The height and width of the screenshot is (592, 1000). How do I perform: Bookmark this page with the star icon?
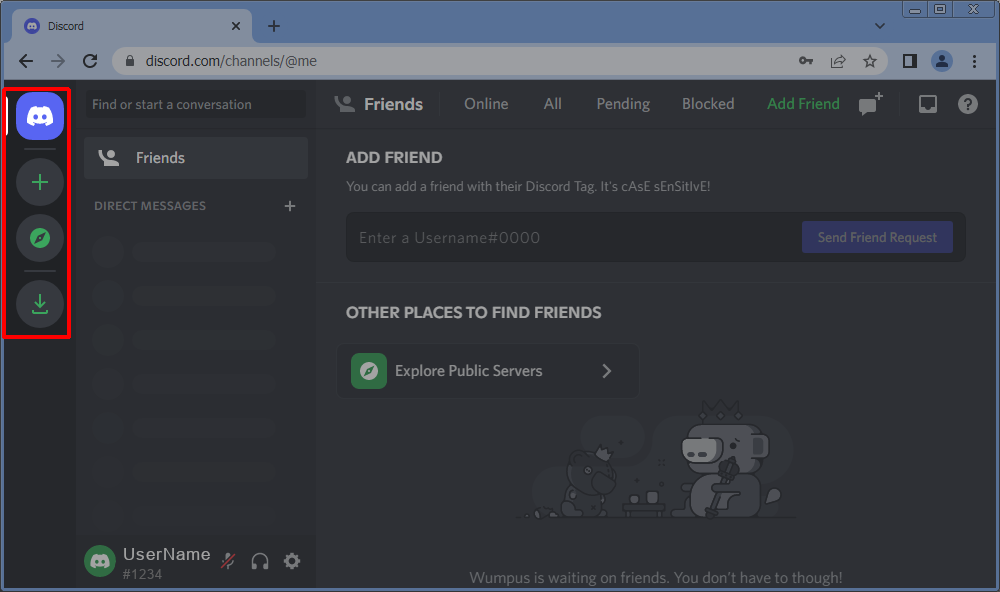pyautogui.click(x=870, y=61)
